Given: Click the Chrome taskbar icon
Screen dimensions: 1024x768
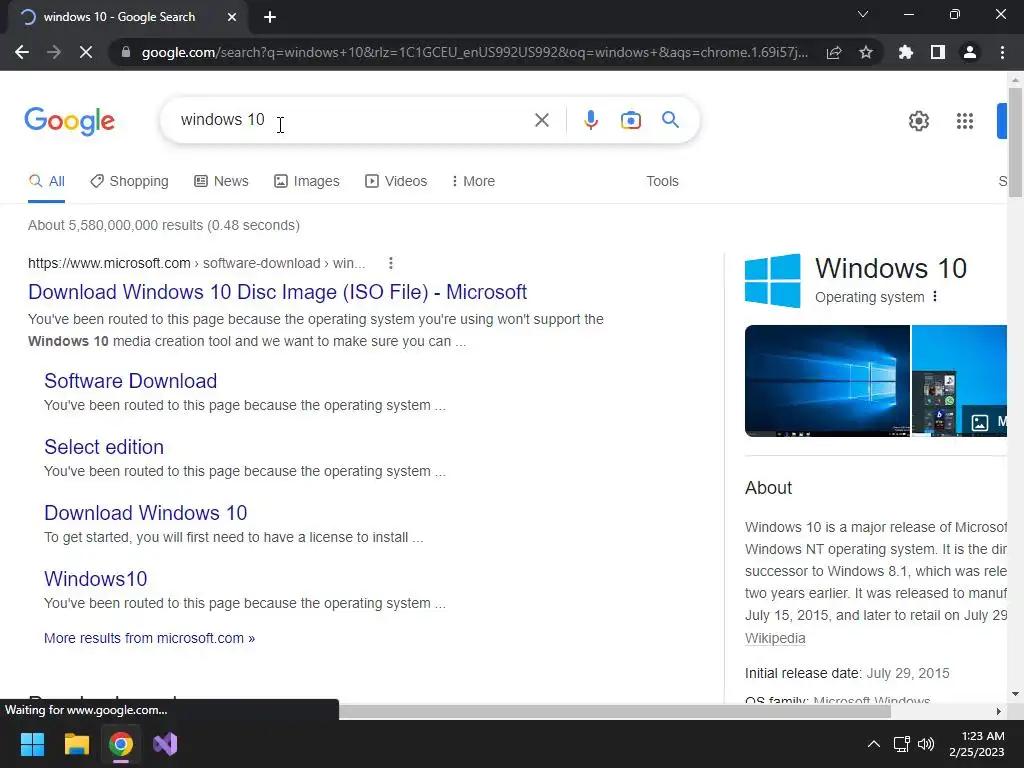Looking at the screenshot, I should pos(121,744).
